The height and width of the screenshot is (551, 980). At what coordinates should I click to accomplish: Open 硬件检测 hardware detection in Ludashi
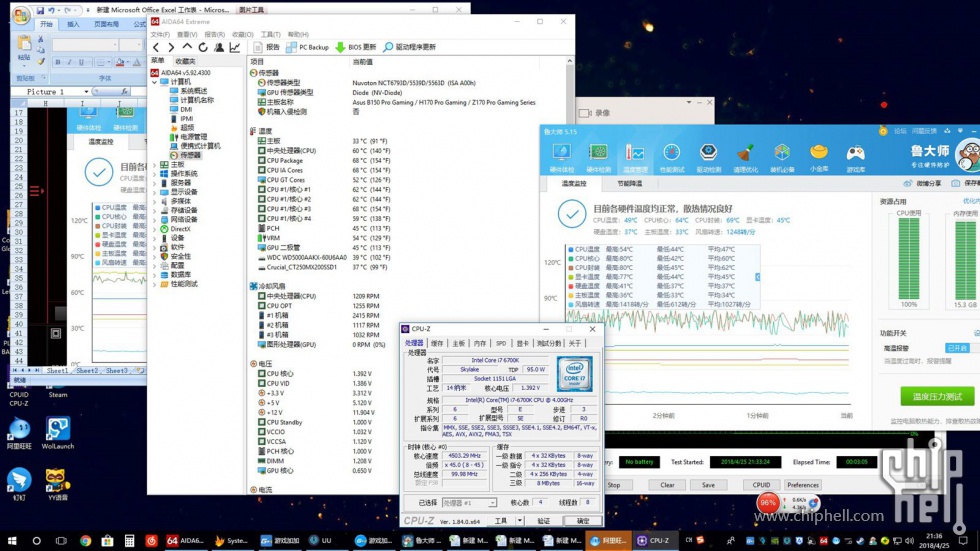[x=598, y=158]
